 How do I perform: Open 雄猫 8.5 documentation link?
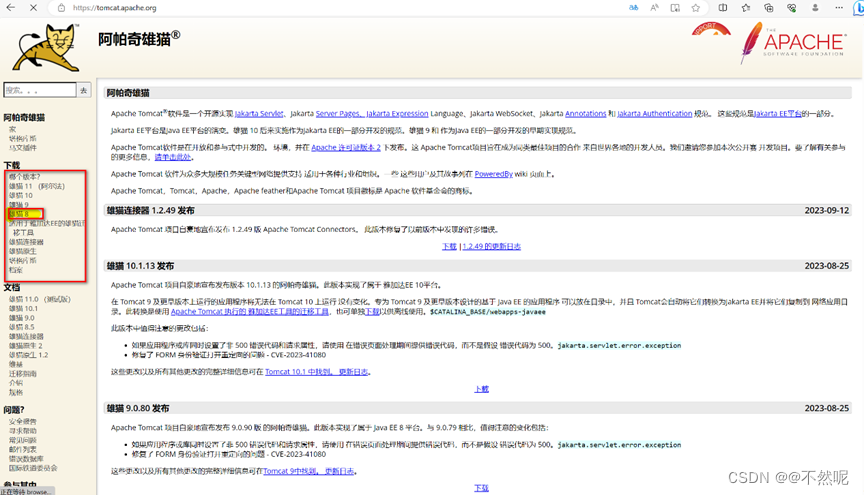(21, 327)
